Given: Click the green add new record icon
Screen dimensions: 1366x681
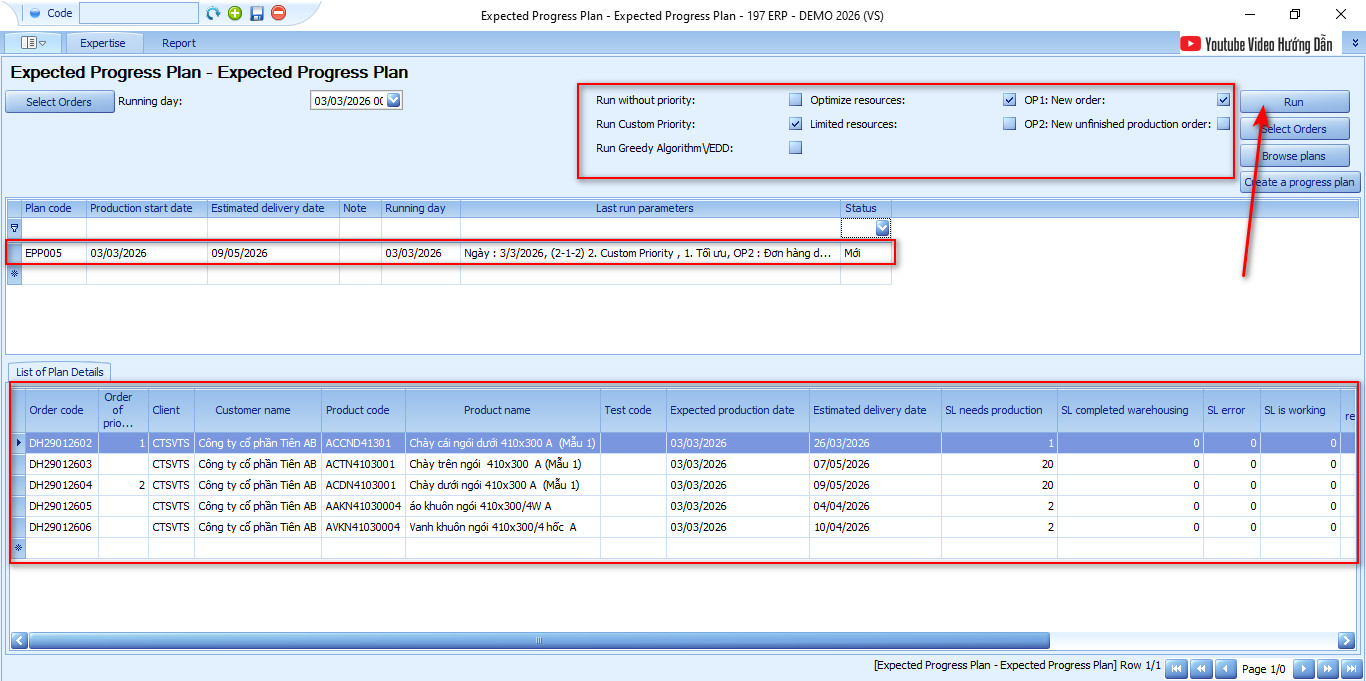Looking at the screenshot, I should (235, 13).
